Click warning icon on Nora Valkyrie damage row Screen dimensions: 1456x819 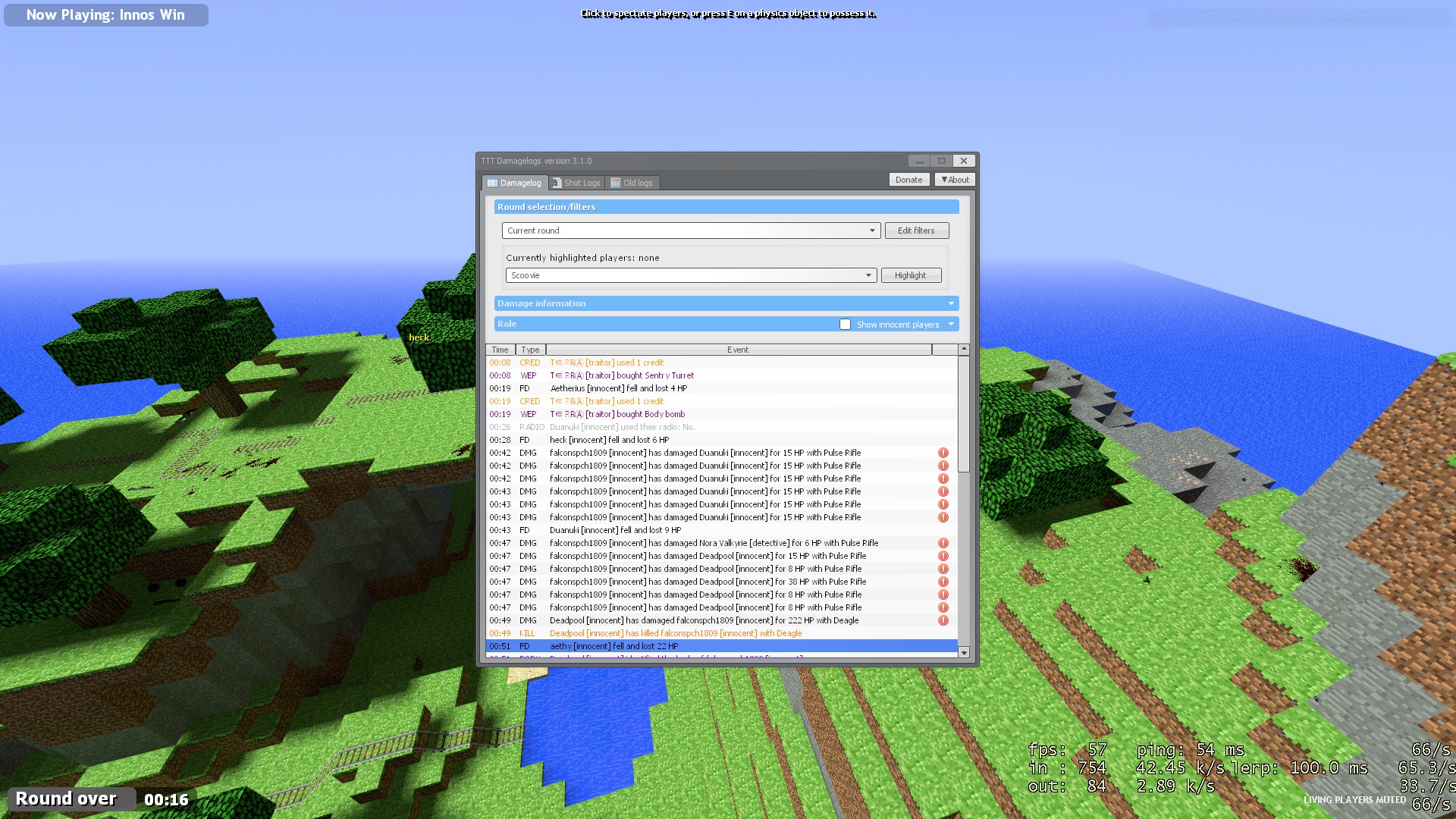tap(943, 543)
